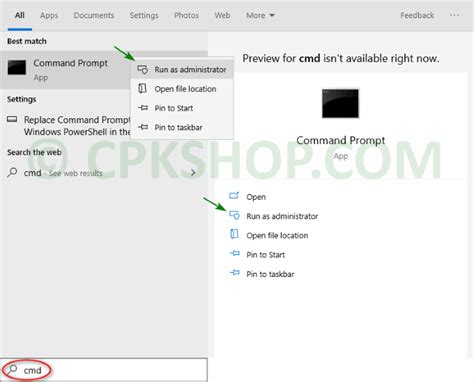Switch to the All search tab
474x382 pixels.
pyautogui.click(x=20, y=15)
